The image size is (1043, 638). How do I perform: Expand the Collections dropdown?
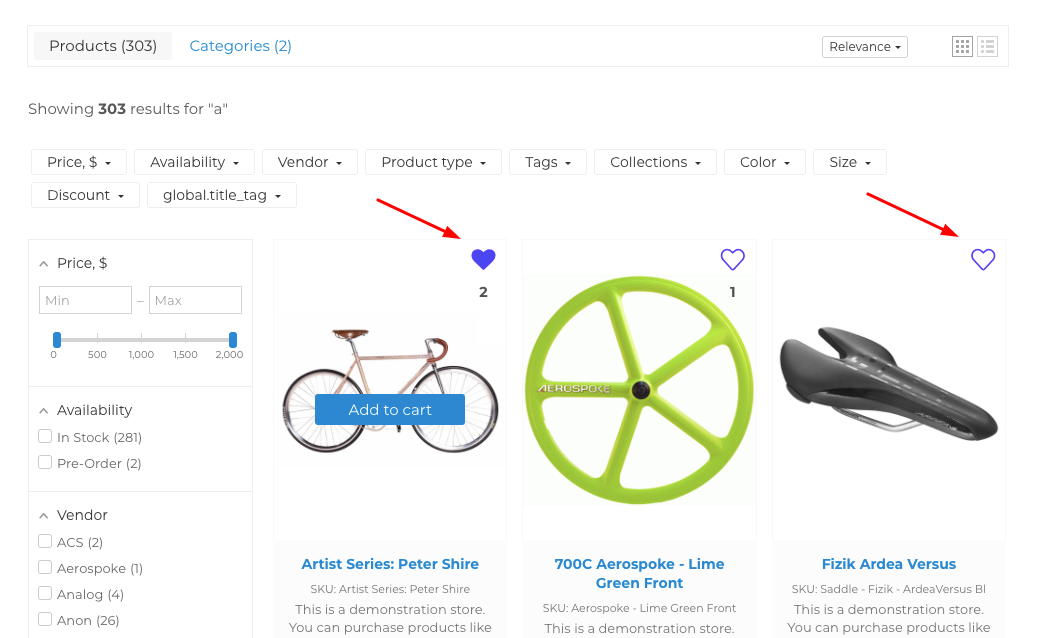tap(655, 162)
